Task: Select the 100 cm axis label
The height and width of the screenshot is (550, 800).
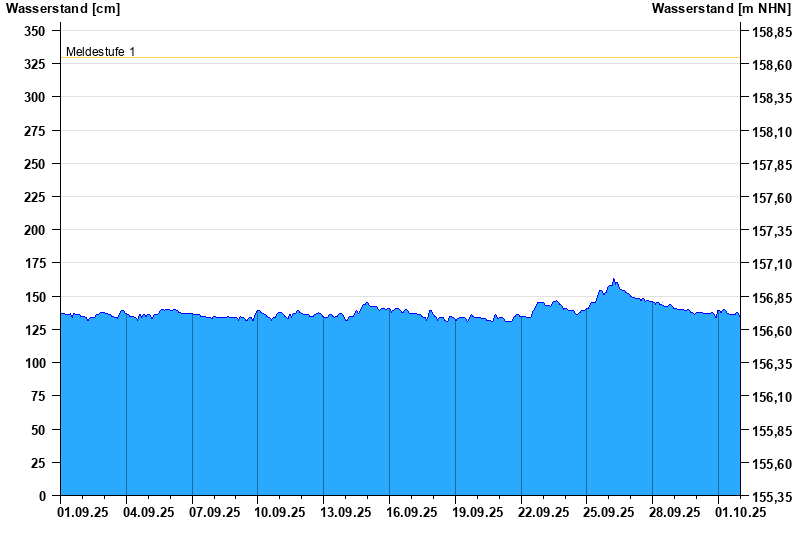Action: (x=35, y=363)
